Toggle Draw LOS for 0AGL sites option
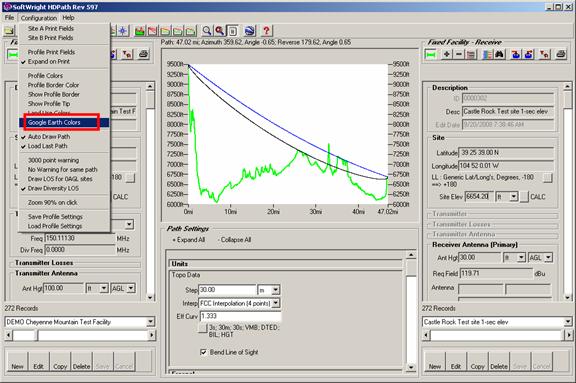Image resolution: width=576 pixels, height=383 pixels. coord(64,179)
